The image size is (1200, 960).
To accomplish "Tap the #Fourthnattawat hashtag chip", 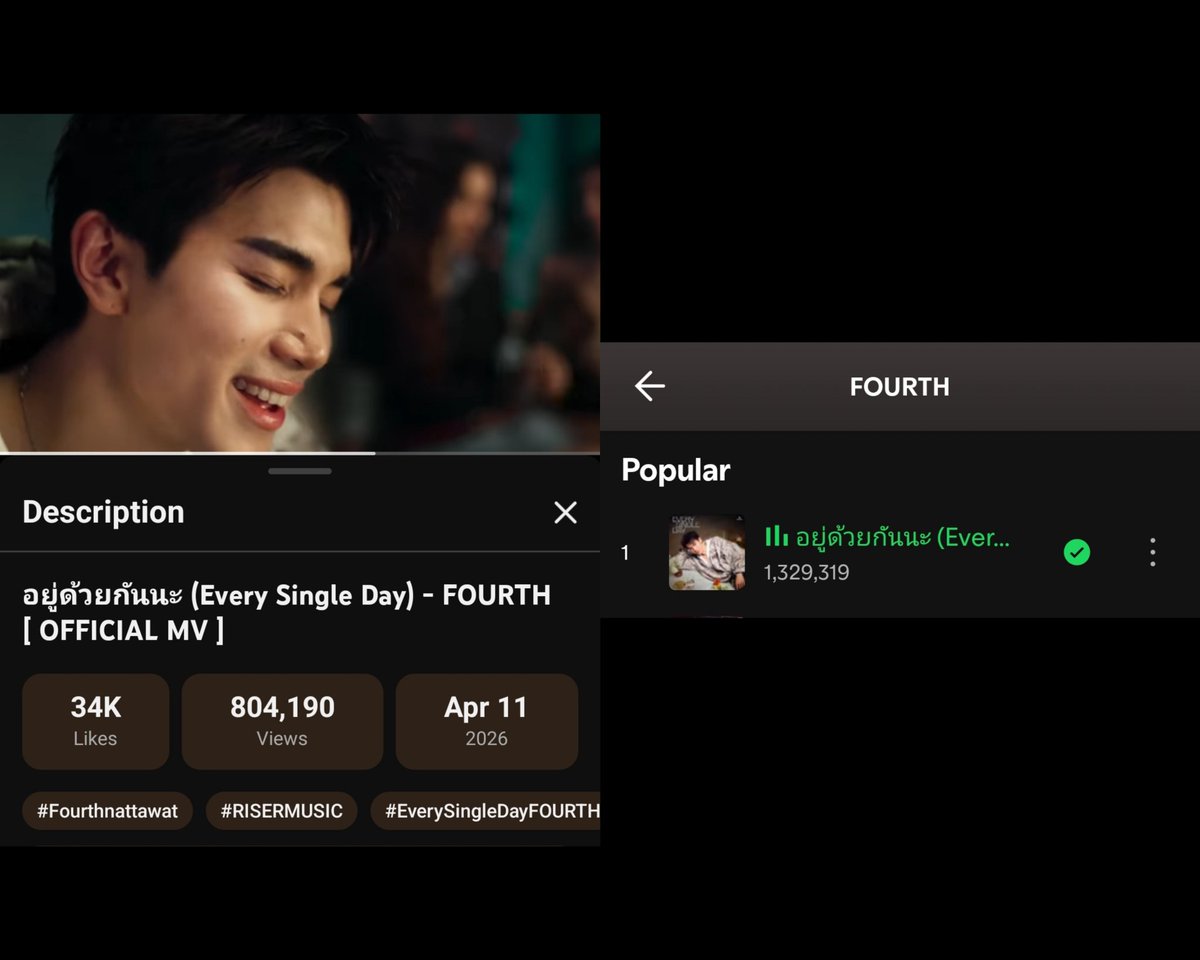I will (x=107, y=811).
